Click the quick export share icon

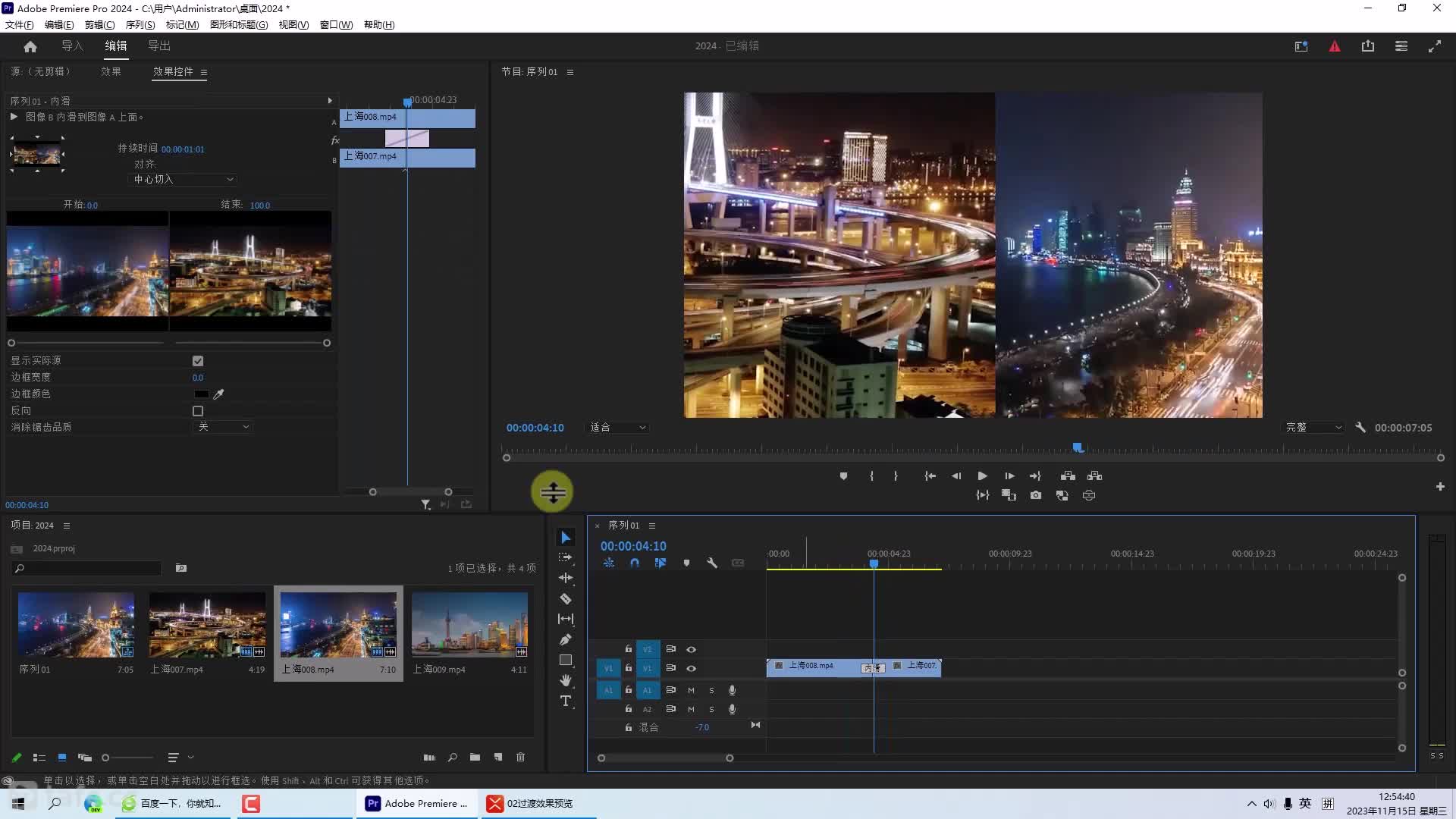point(1368,46)
